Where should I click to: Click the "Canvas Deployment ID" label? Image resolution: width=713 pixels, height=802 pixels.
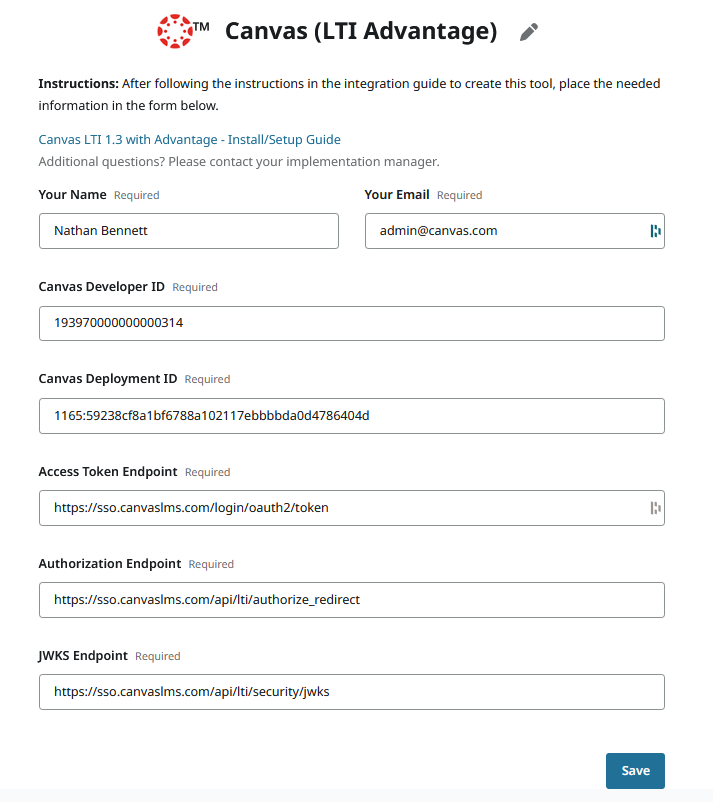(108, 379)
